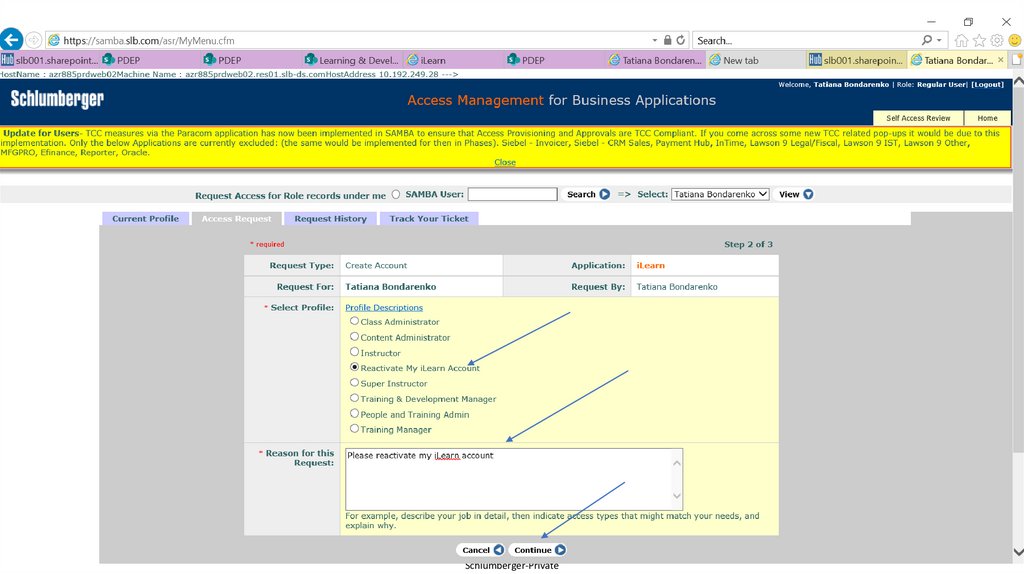This screenshot has width=1024, height=574.
Task: Select Reactivate My iLearn Account option
Action: pyautogui.click(x=354, y=367)
